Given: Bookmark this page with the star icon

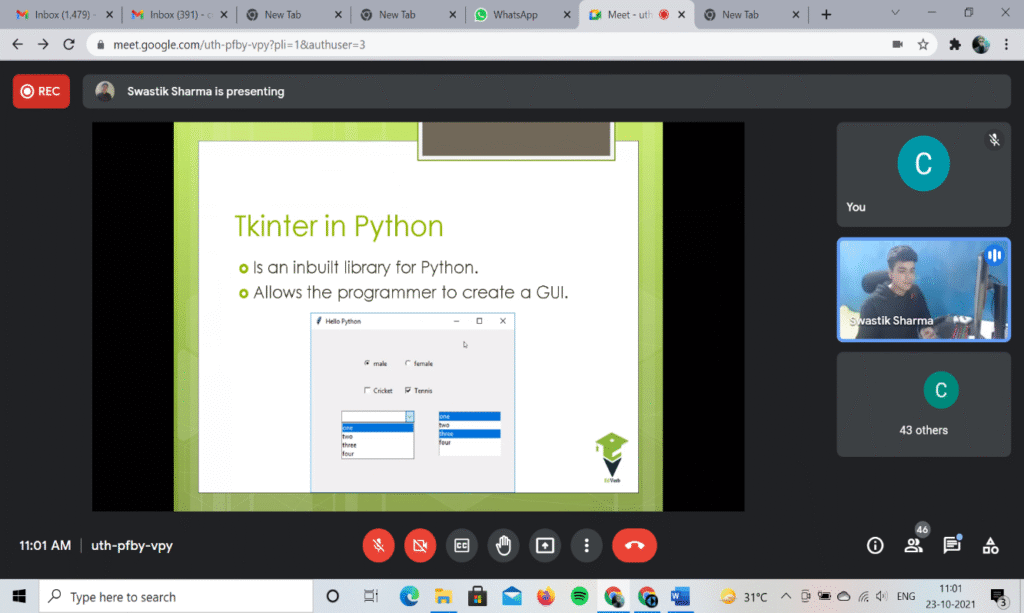Looking at the screenshot, I should click(923, 45).
